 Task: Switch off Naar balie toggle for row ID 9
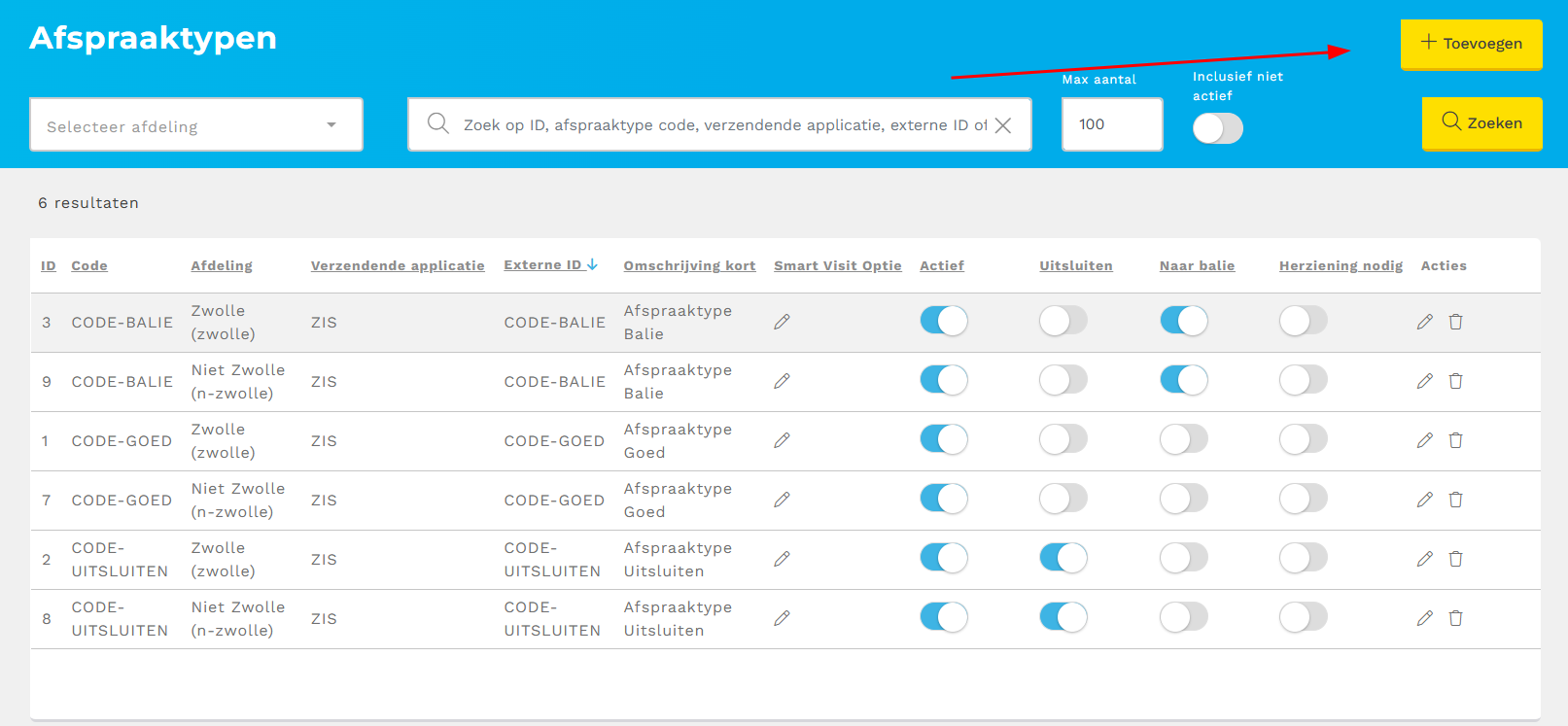point(1183,380)
